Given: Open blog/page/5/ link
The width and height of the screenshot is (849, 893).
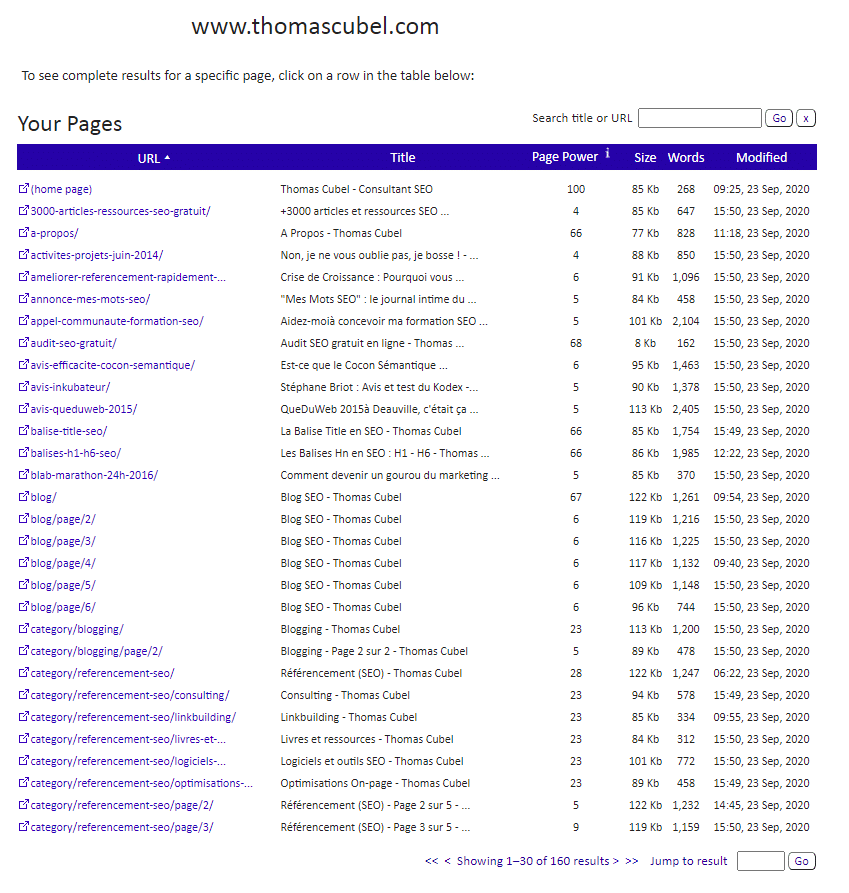Looking at the screenshot, I should click(63, 585).
